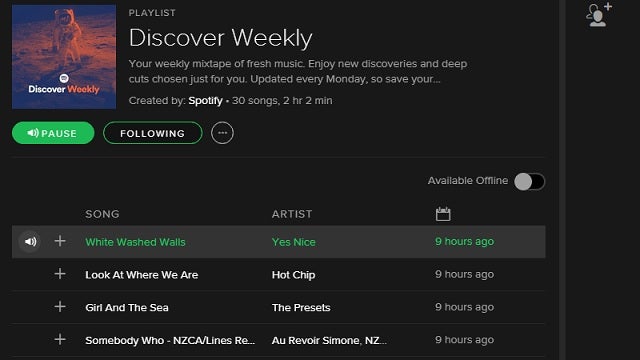Open the more options ellipsis button
The height and width of the screenshot is (360, 640).
pos(222,133)
